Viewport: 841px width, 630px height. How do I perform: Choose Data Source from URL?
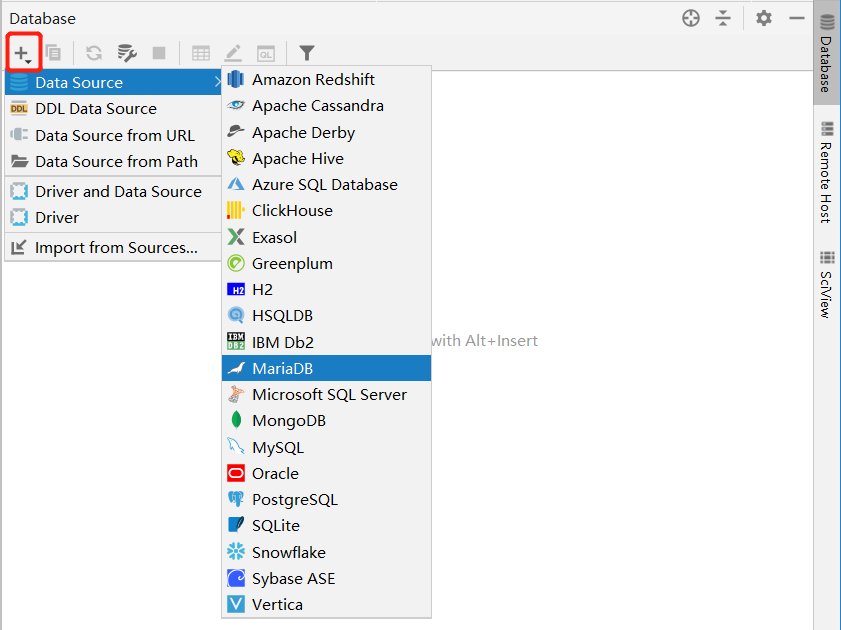pyautogui.click(x=113, y=135)
